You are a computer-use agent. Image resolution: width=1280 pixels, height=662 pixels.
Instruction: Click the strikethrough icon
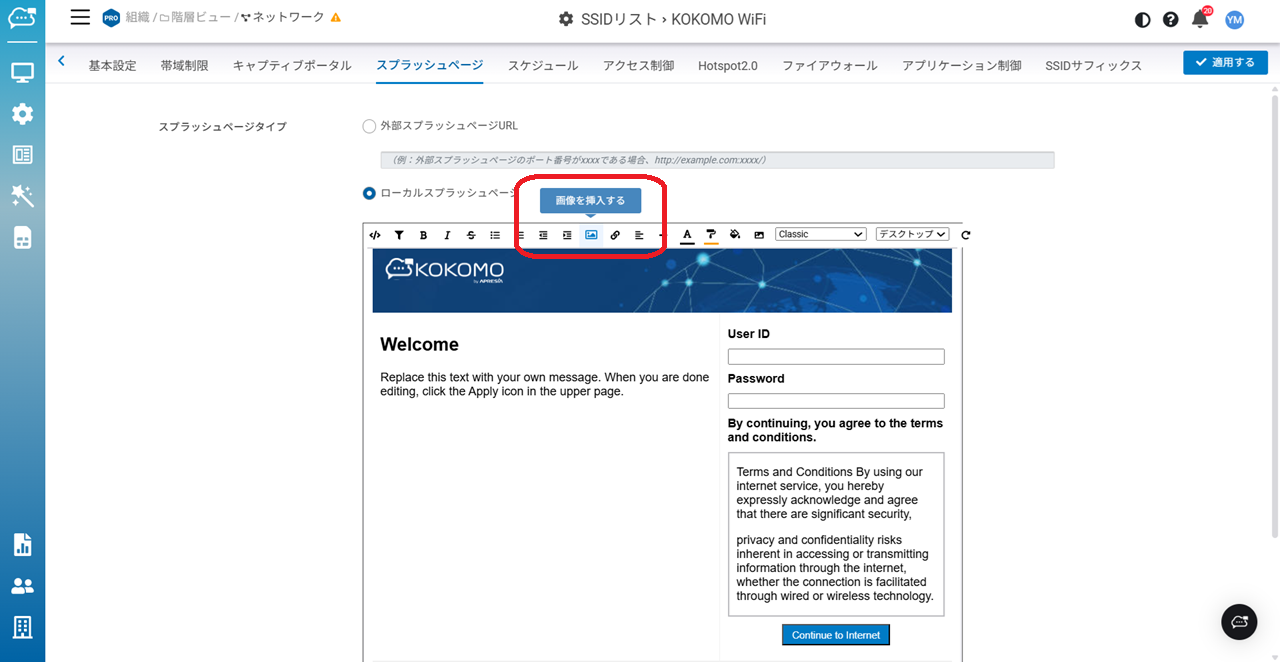tap(471, 235)
